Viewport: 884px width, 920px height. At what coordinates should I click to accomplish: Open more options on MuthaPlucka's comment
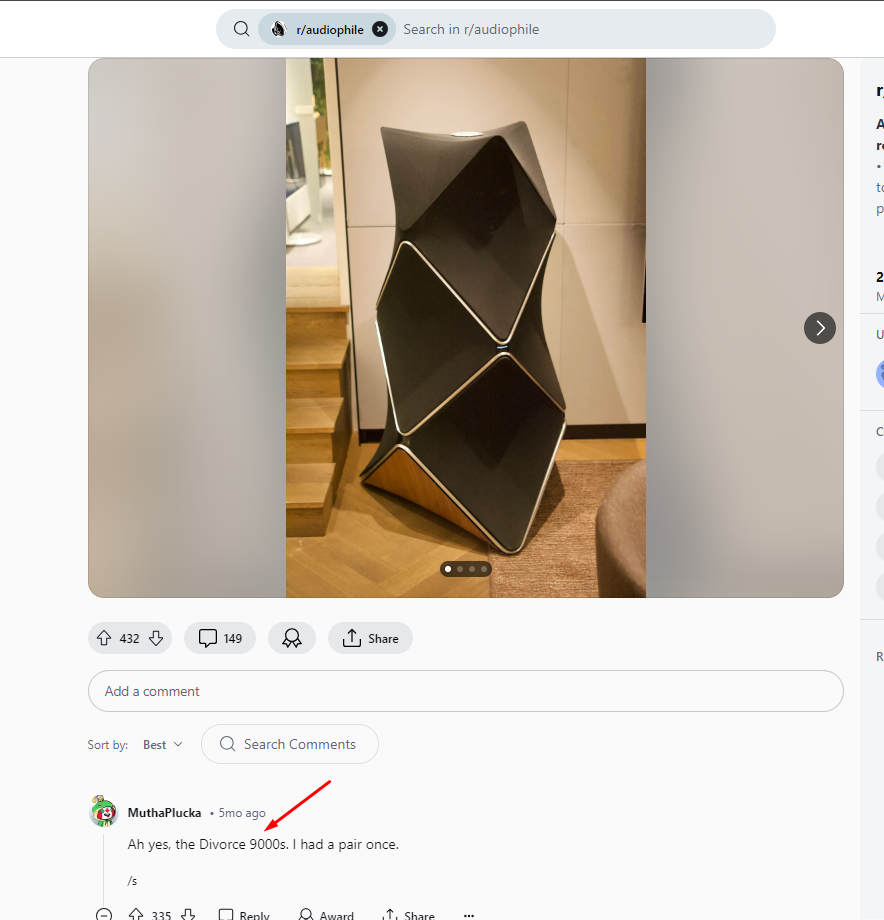point(469,915)
